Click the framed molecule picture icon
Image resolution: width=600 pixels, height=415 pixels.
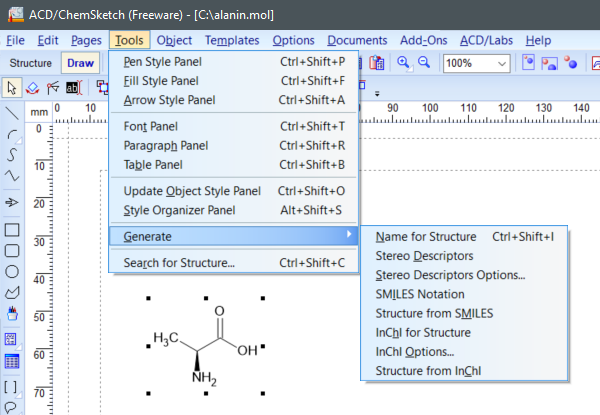(x=549, y=63)
